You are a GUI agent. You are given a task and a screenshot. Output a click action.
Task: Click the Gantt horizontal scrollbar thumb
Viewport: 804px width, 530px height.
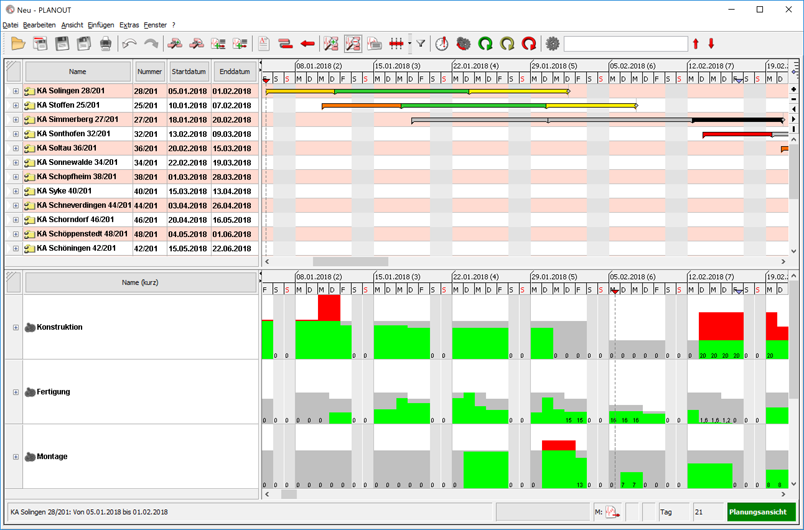tap(350, 261)
